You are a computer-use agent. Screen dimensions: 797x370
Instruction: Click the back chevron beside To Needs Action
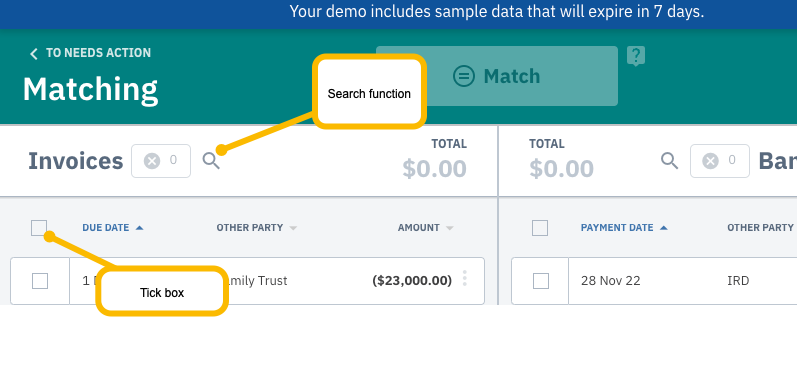pos(34,54)
